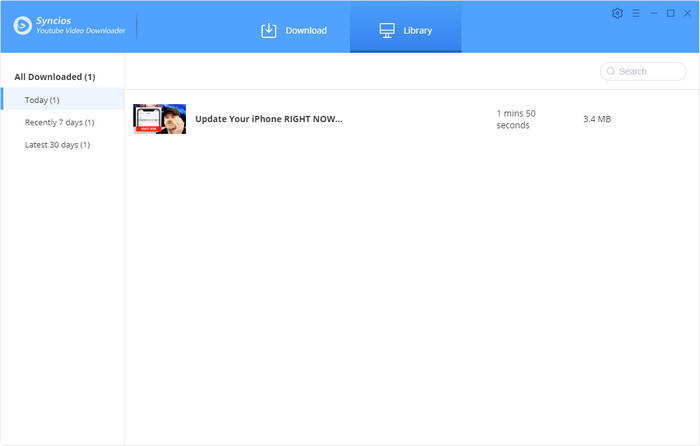700x446 pixels.
Task: Open the hamburger menu icon
Action: (x=635, y=13)
